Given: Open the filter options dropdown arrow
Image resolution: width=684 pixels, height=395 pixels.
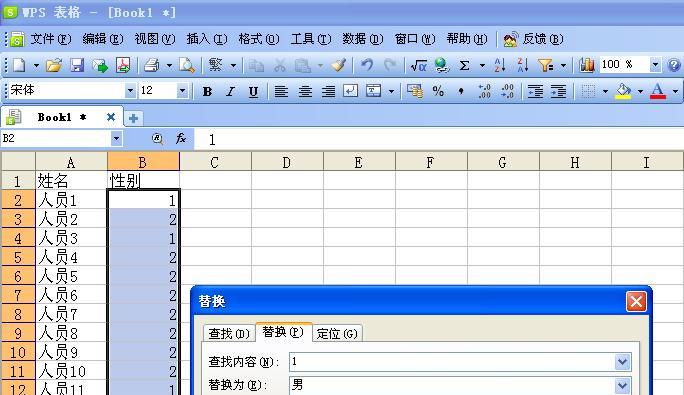Looking at the screenshot, I should point(563,65).
